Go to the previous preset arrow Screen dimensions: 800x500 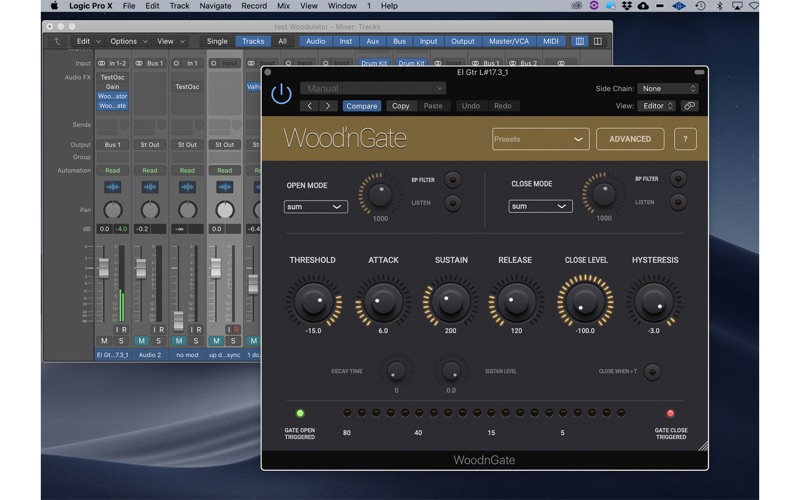pyautogui.click(x=310, y=106)
